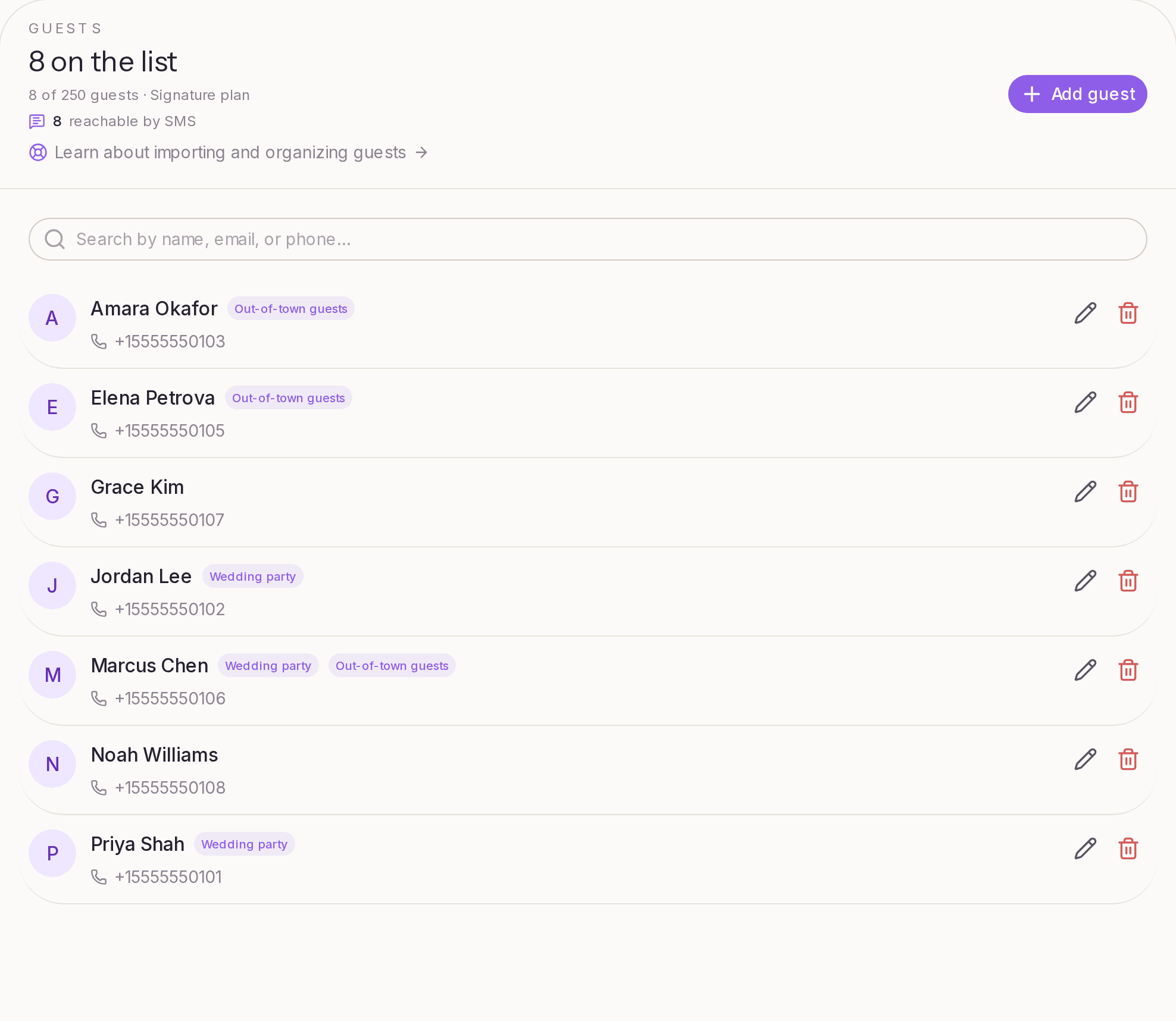Edit Elena Petrova with the pencil icon
The width and height of the screenshot is (1176, 1021).
coord(1086,402)
